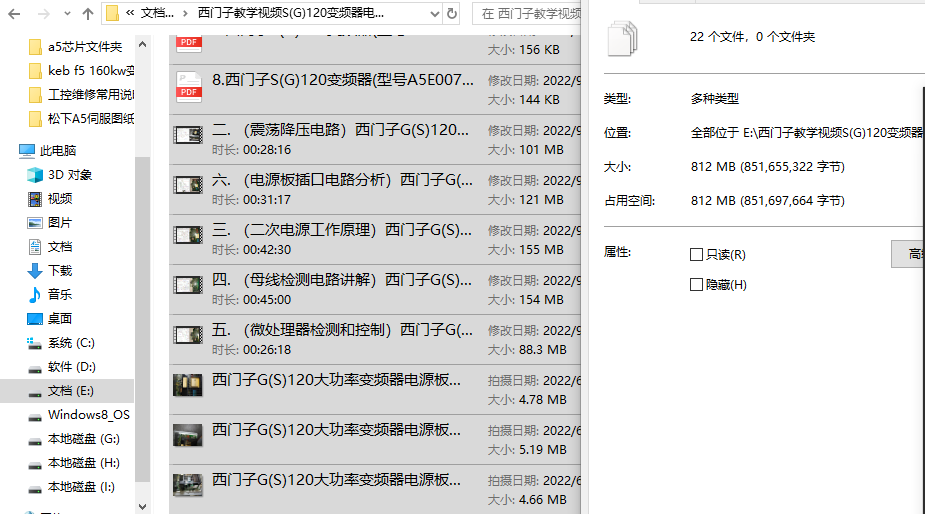The height and width of the screenshot is (514, 925).
Task: Click the address bar folder icon
Action: point(112,14)
